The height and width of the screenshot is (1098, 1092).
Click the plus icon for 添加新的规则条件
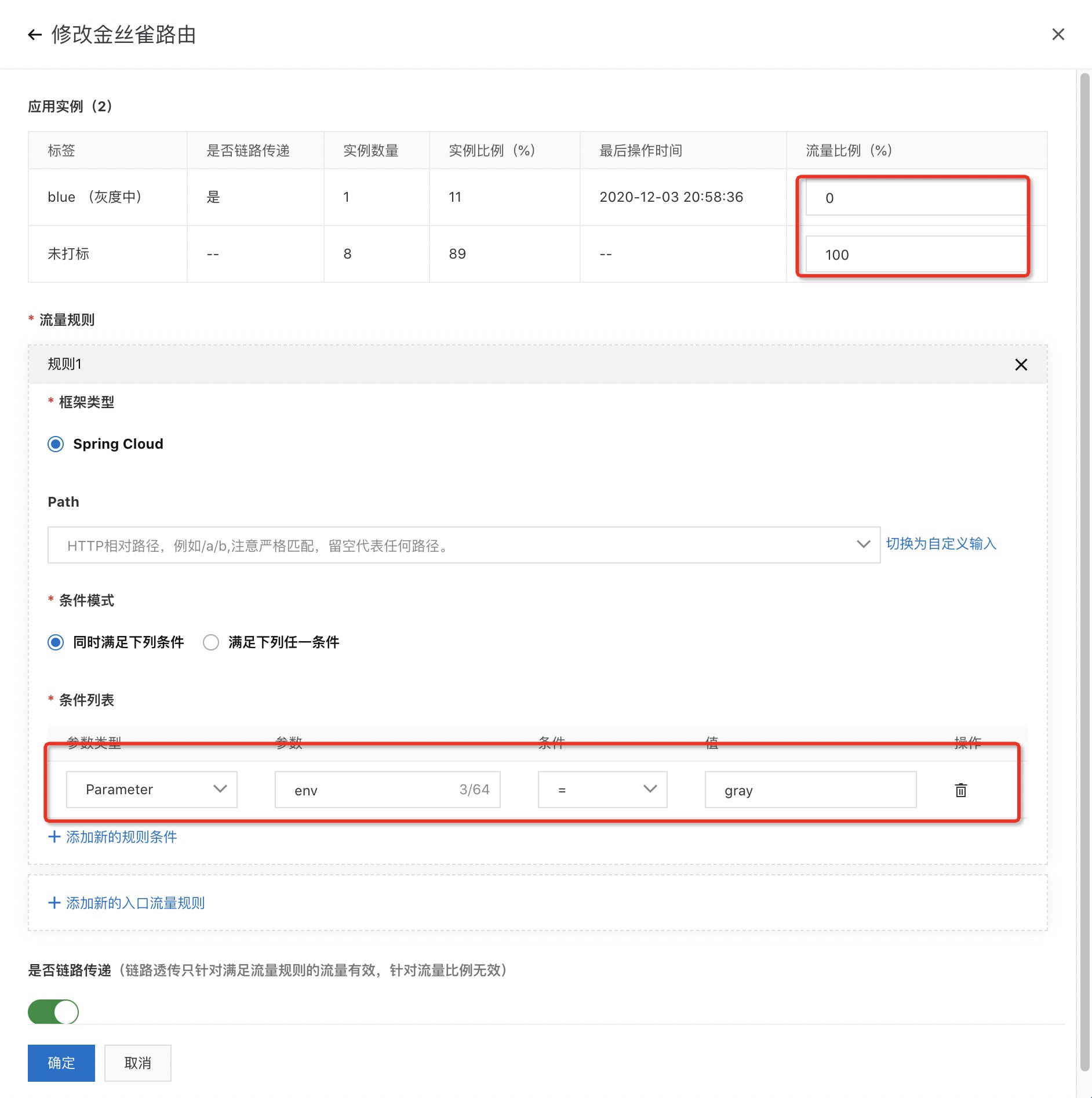click(x=54, y=837)
